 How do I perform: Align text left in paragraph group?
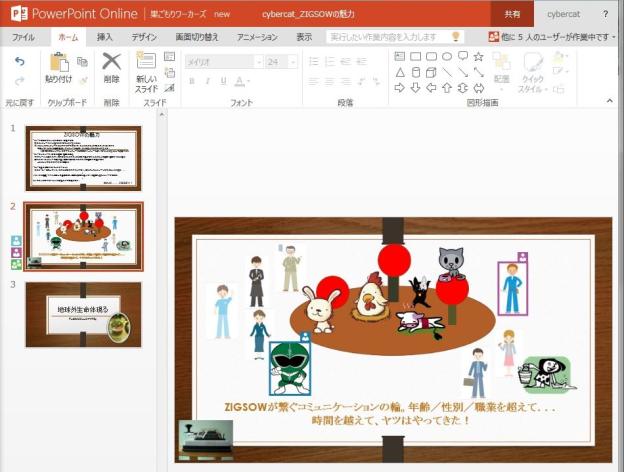click(x=314, y=82)
